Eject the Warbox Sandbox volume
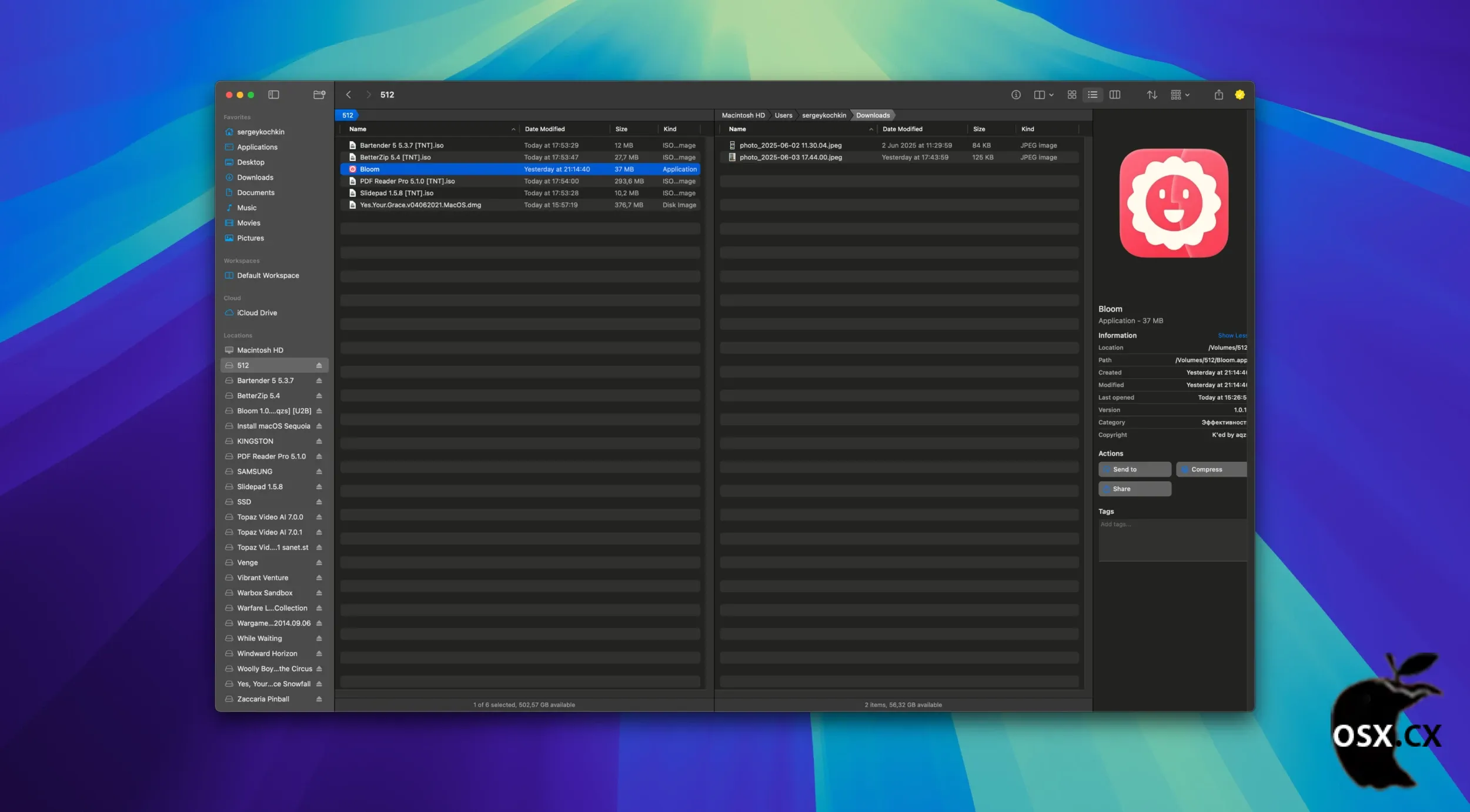The width and height of the screenshot is (1470, 812). click(319, 593)
